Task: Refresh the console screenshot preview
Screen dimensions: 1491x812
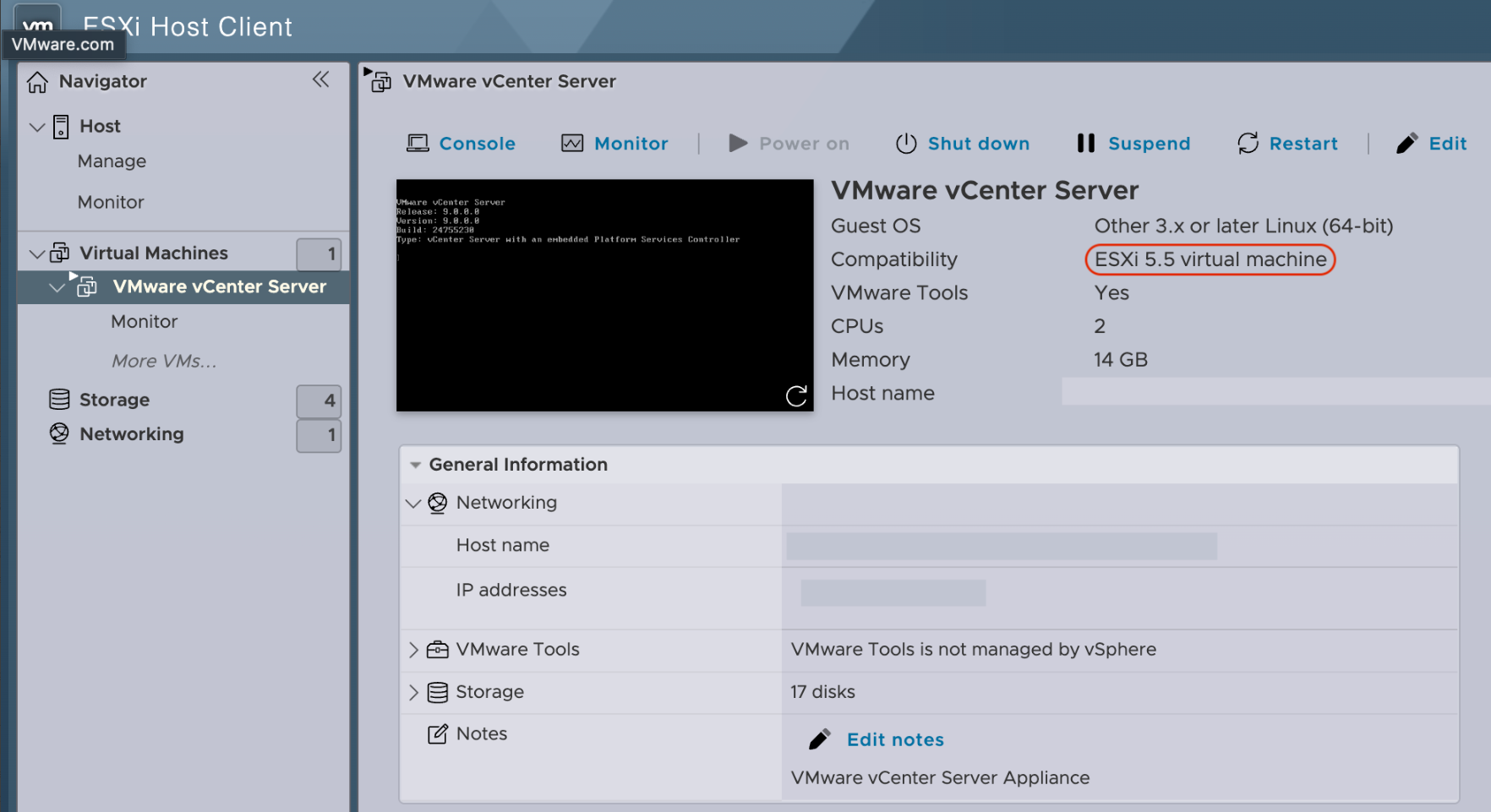Action: coord(796,395)
